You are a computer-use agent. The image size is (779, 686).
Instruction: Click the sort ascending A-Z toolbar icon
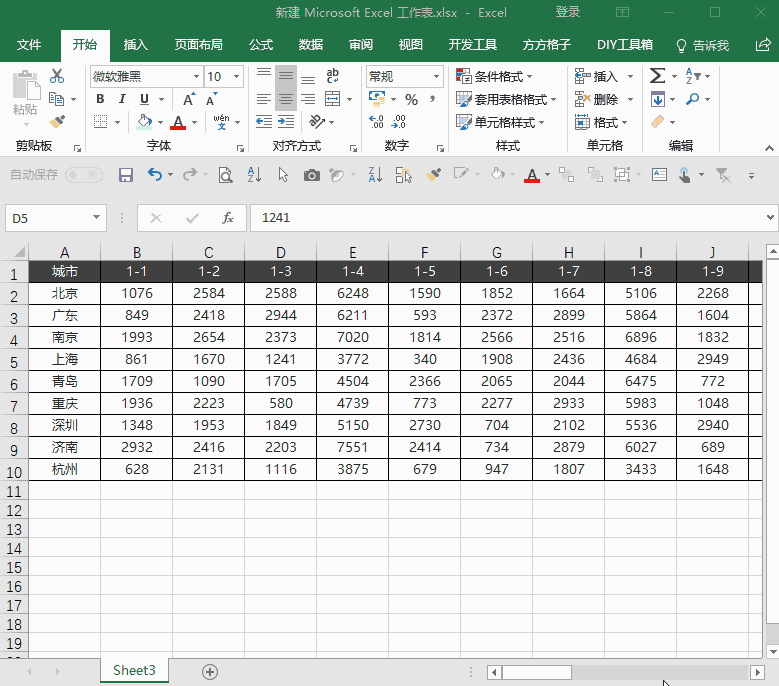[x=254, y=175]
